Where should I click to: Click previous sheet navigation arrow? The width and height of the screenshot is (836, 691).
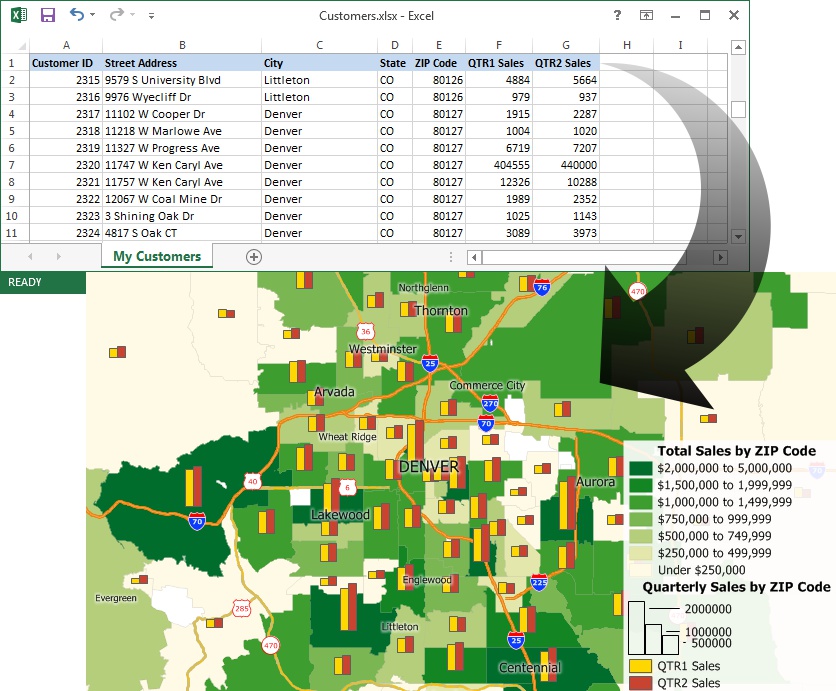click(30, 257)
